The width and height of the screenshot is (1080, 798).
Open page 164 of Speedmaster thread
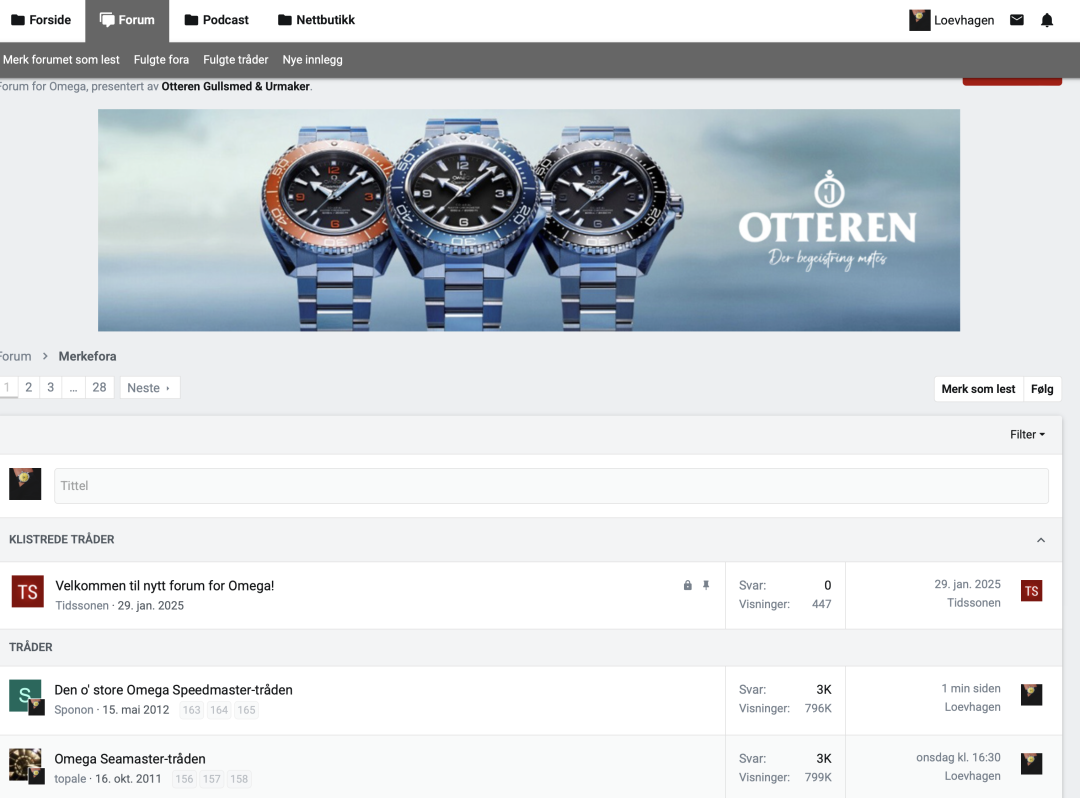click(219, 710)
